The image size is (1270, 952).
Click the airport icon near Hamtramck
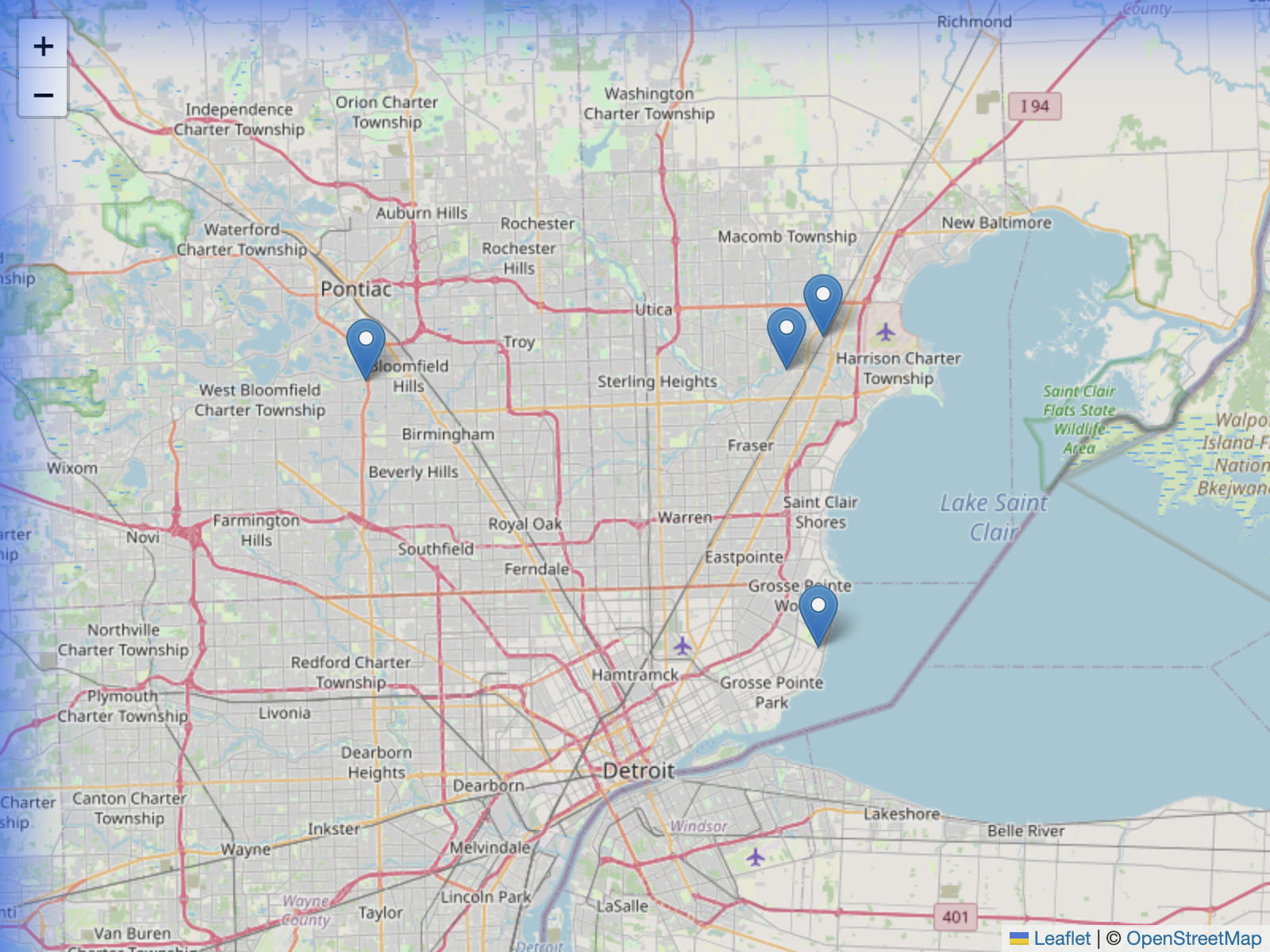tap(683, 647)
